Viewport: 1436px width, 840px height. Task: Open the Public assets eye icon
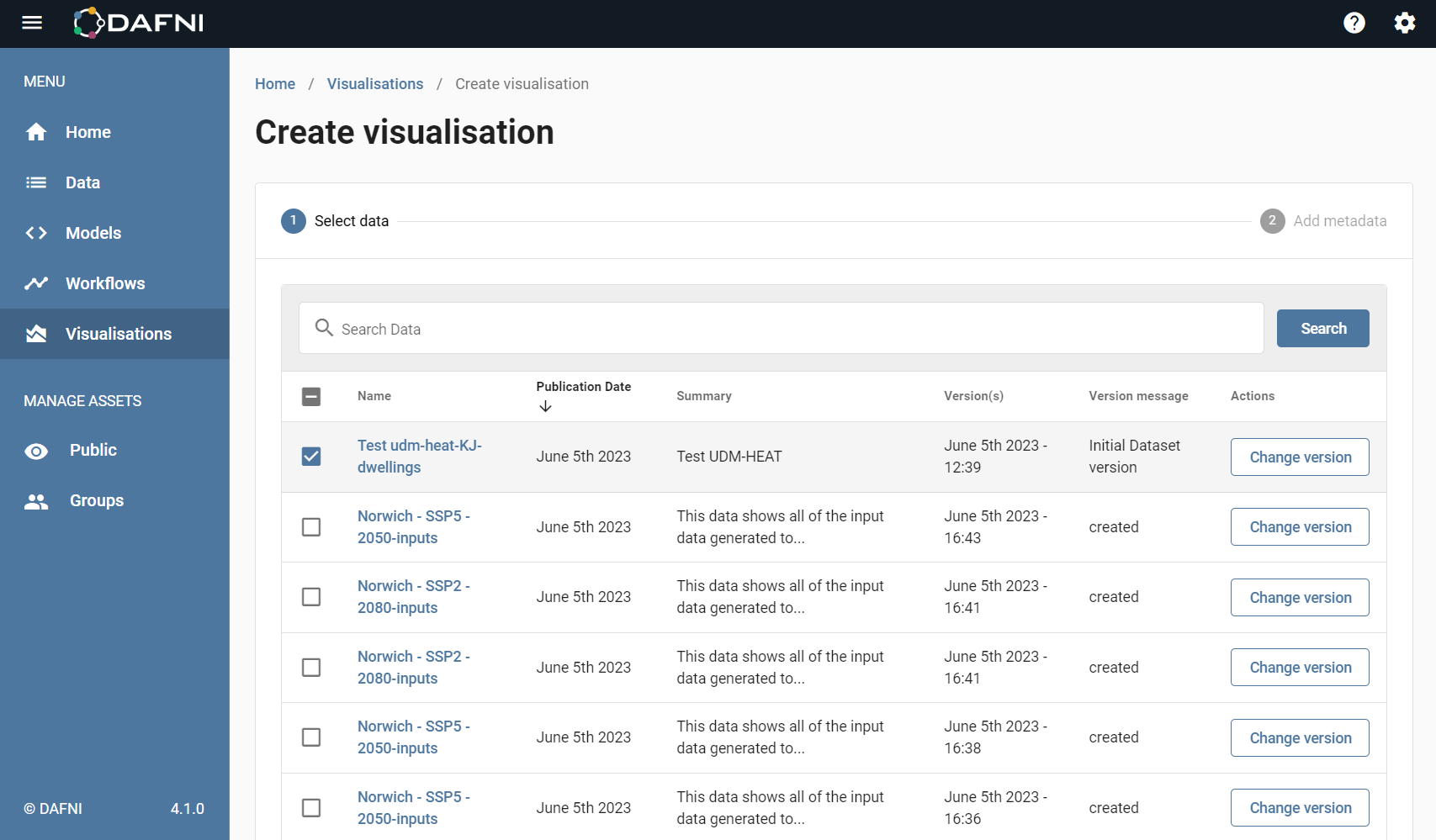coord(36,451)
